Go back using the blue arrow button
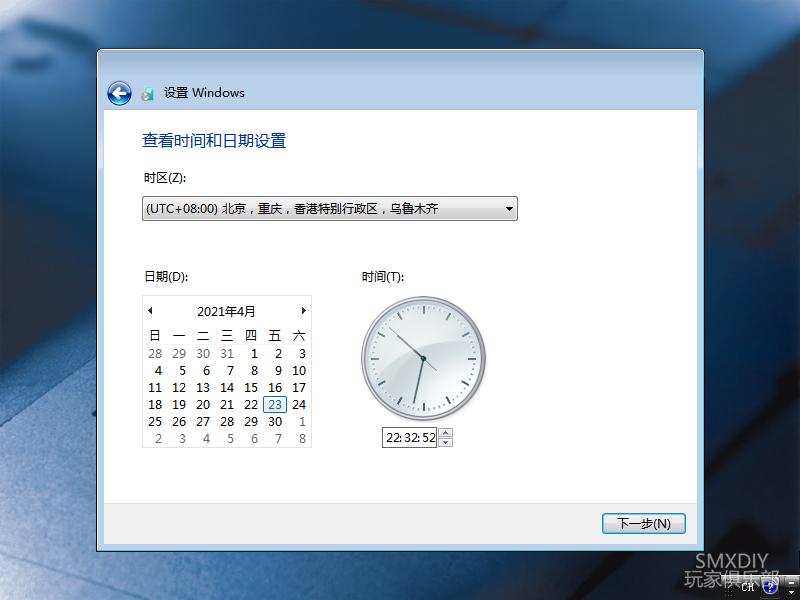Image resolution: width=800 pixels, height=600 pixels. tap(119, 93)
